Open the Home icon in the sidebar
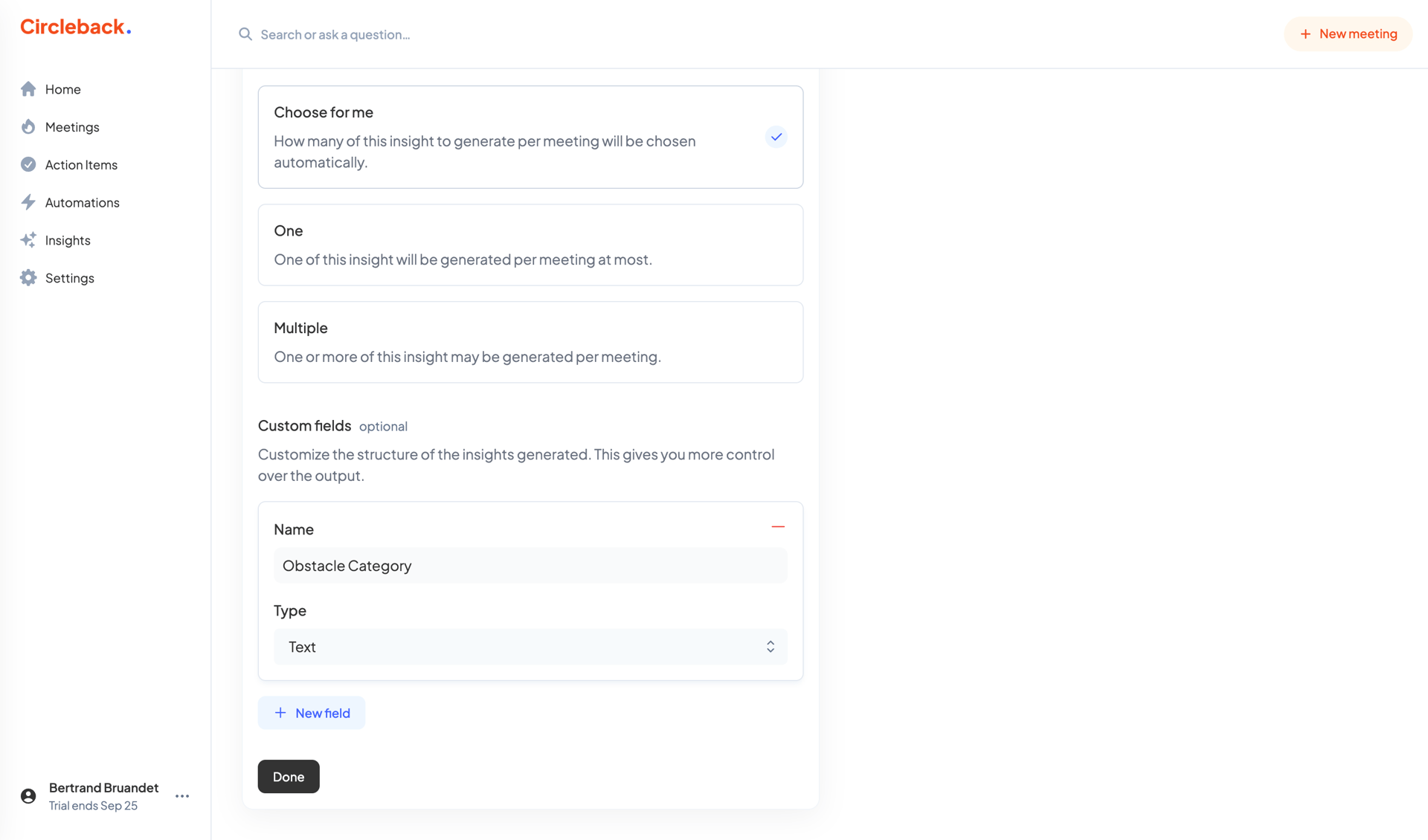This screenshot has width=1428, height=840. (28, 88)
